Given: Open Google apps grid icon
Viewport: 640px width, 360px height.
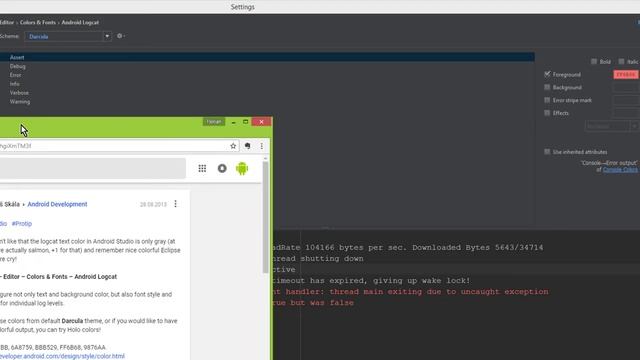Looking at the screenshot, I should (x=202, y=168).
